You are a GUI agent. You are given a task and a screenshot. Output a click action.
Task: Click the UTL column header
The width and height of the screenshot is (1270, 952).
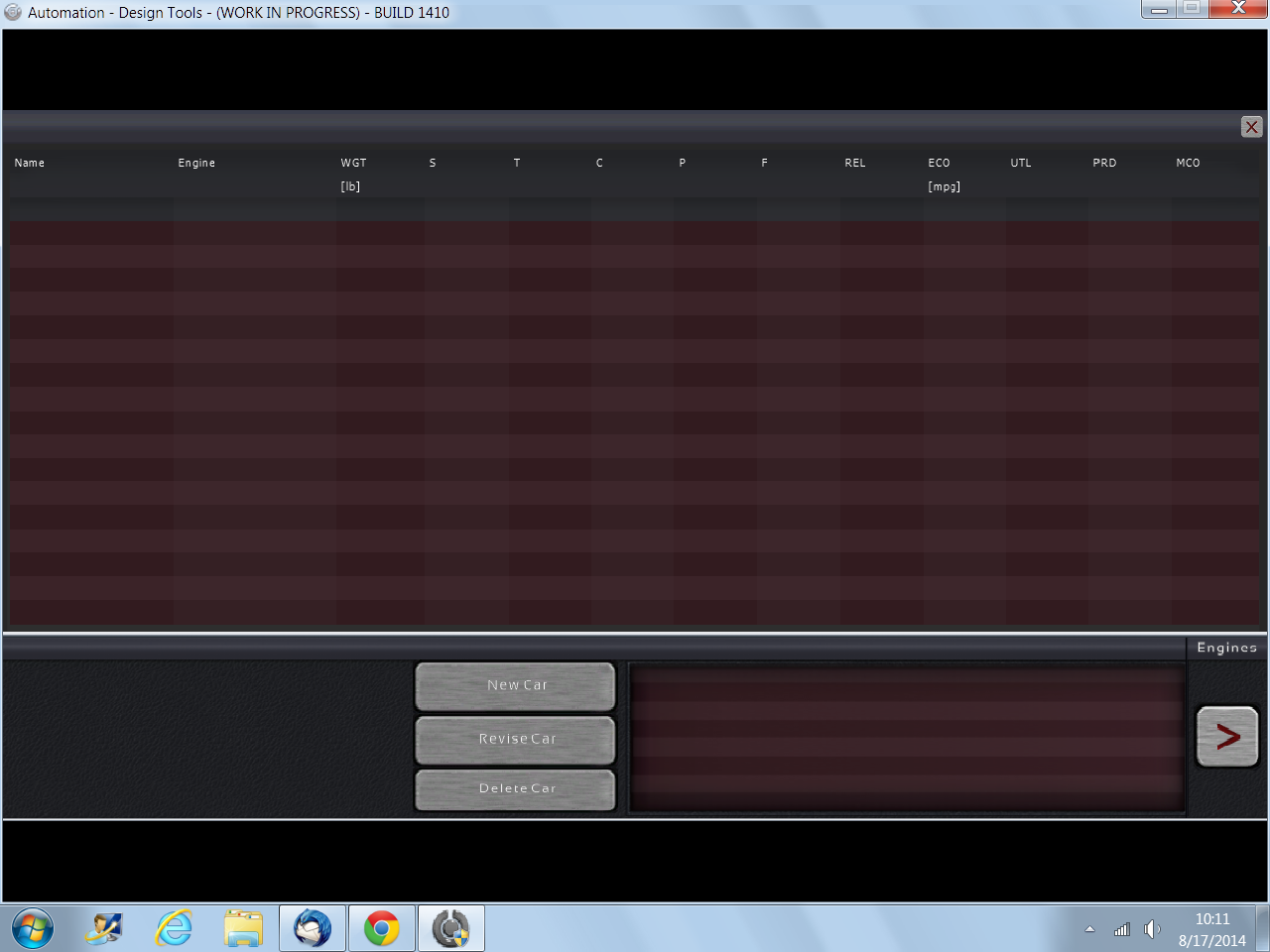pyautogui.click(x=1021, y=163)
